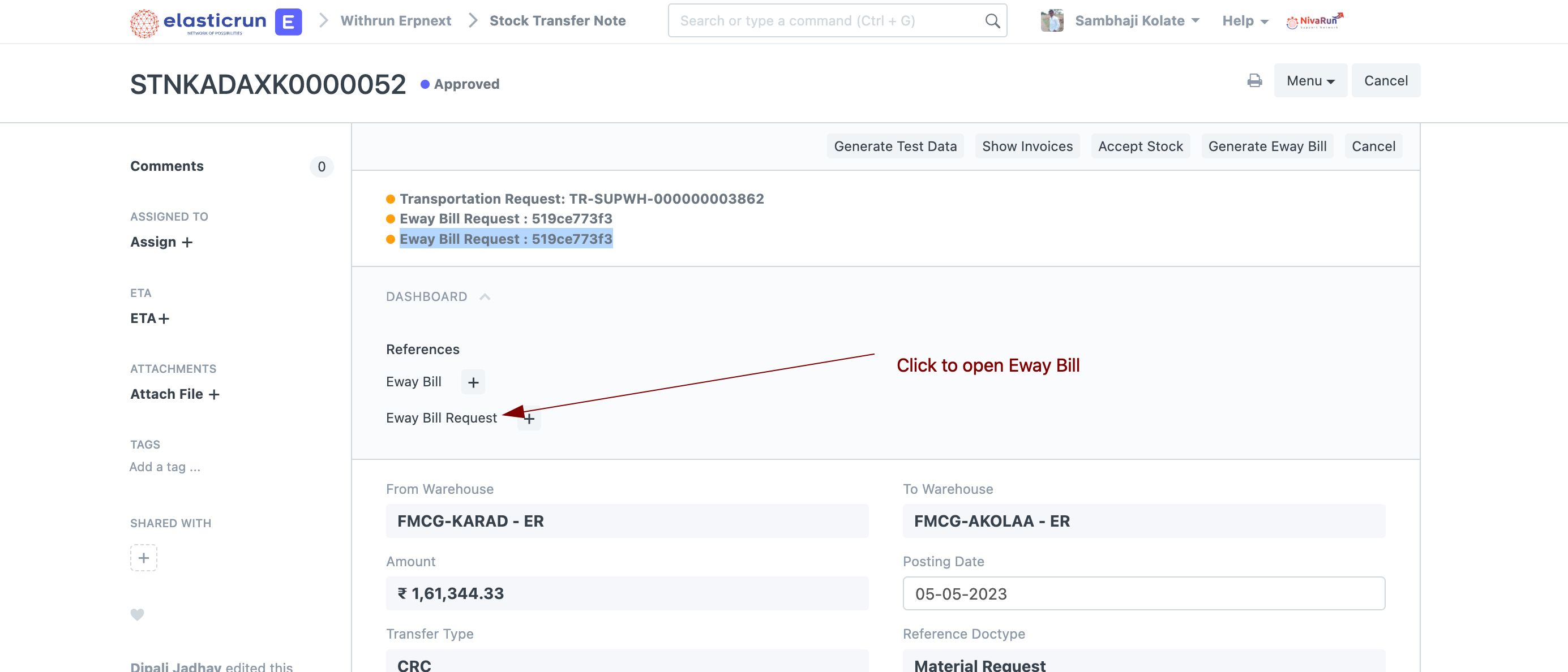
Task: Click the comments count badge 0
Action: click(x=322, y=167)
